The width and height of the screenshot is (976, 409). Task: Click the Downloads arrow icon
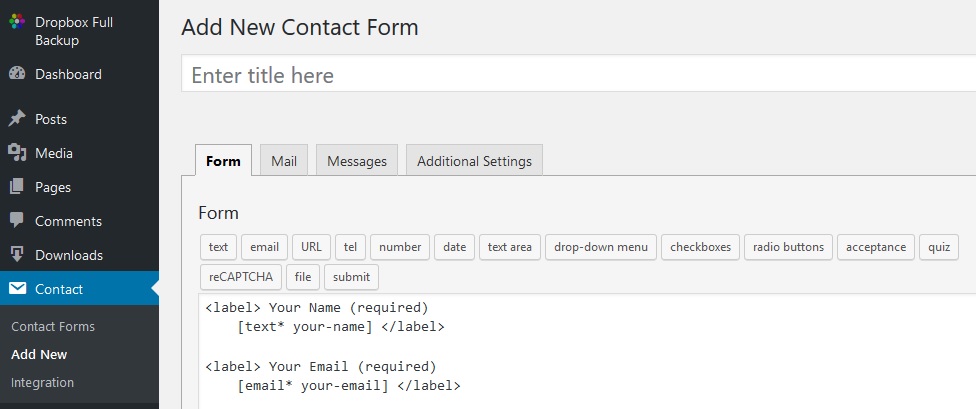click(17, 254)
